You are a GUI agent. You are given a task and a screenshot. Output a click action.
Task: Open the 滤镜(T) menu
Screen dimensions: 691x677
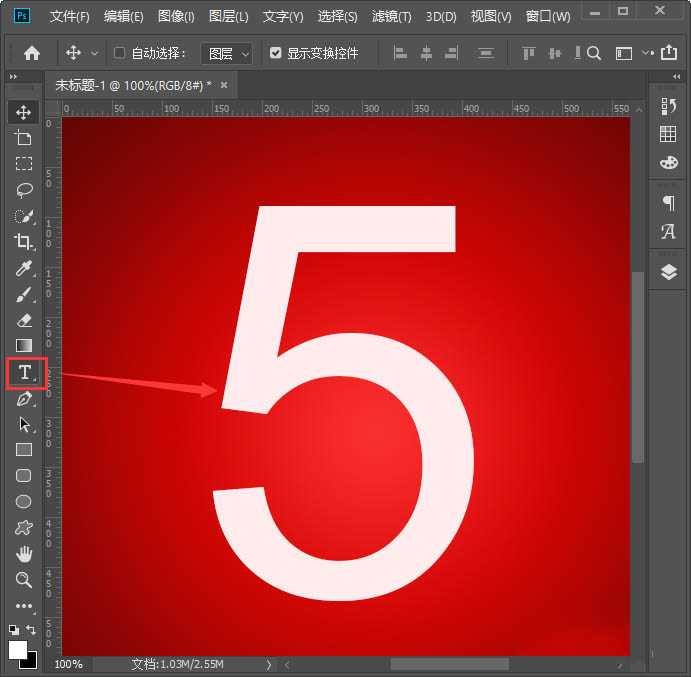(x=391, y=17)
